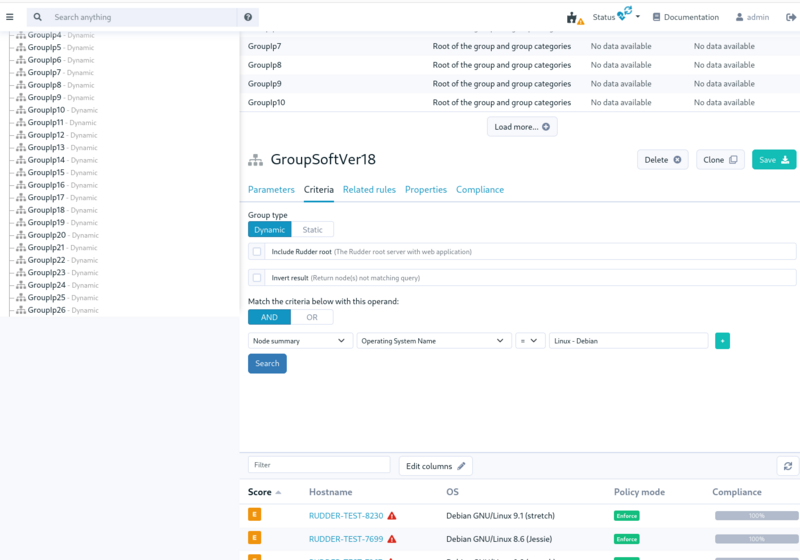800x560 pixels.
Task: Set group type to Dynamic
Action: (x=269, y=230)
